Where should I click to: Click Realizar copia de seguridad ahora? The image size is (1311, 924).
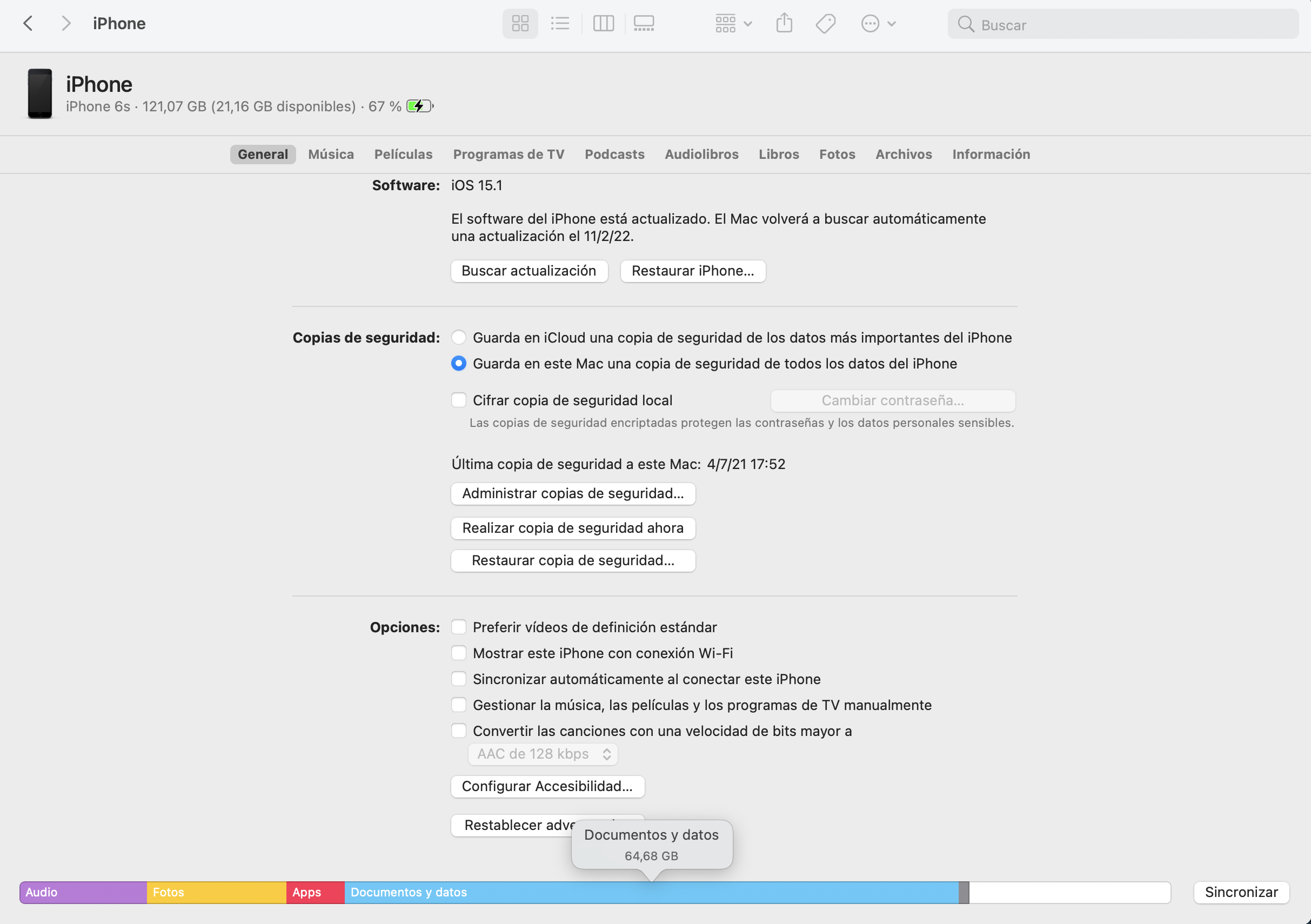click(x=573, y=528)
